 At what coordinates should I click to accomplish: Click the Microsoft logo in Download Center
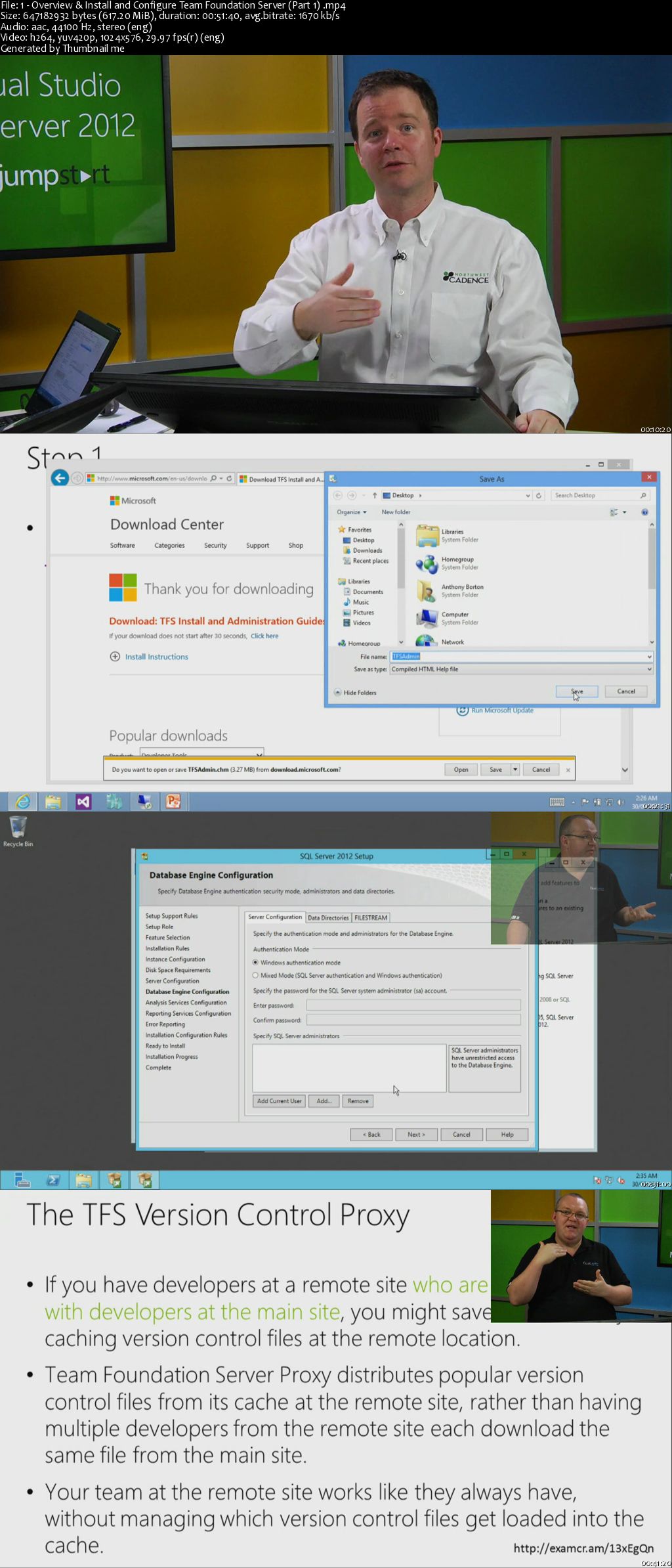coord(133,500)
